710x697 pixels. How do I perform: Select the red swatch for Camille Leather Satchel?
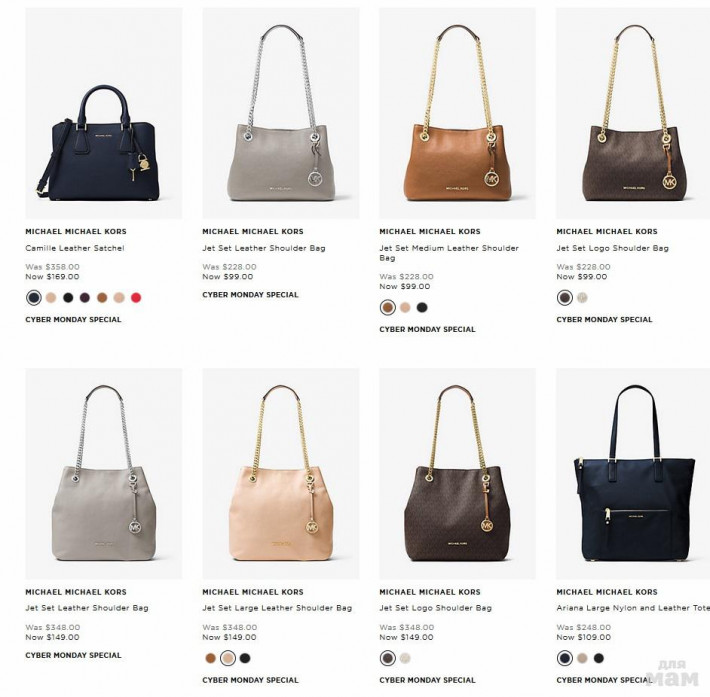(x=136, y=298)
